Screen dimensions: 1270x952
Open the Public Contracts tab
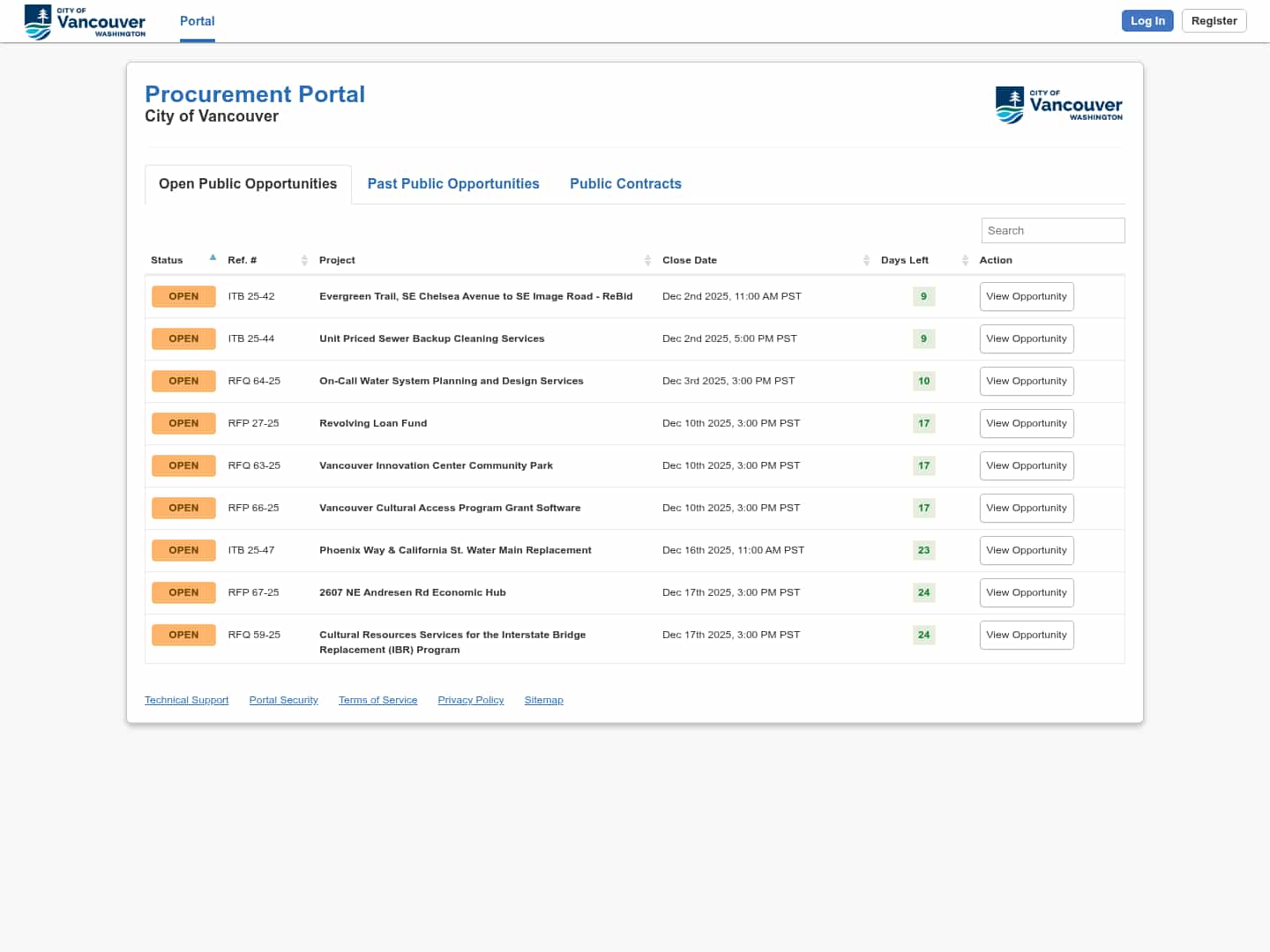tap(625, 183)
